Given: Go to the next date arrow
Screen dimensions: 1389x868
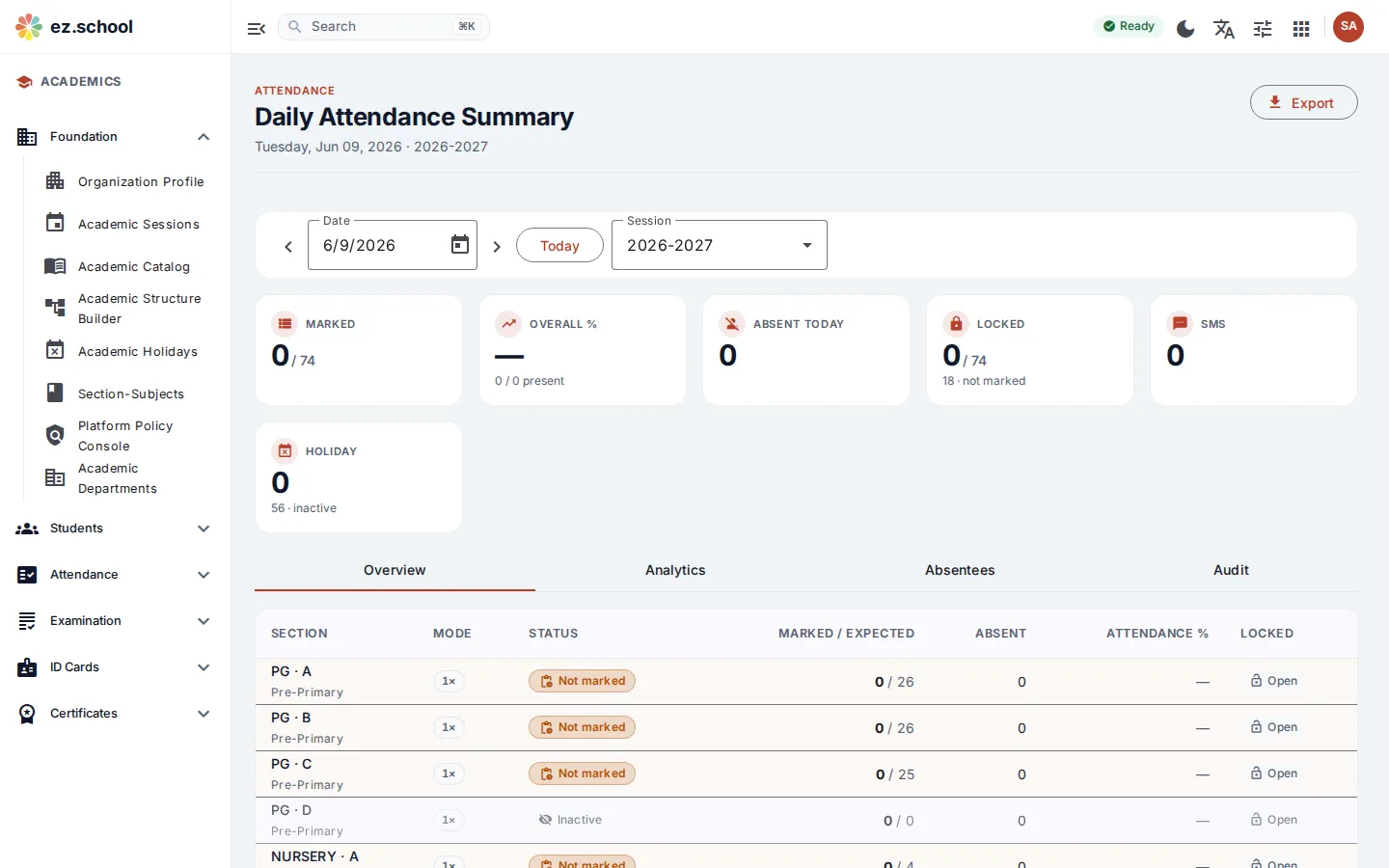Looking at the screenshot, I should point(497,247).
